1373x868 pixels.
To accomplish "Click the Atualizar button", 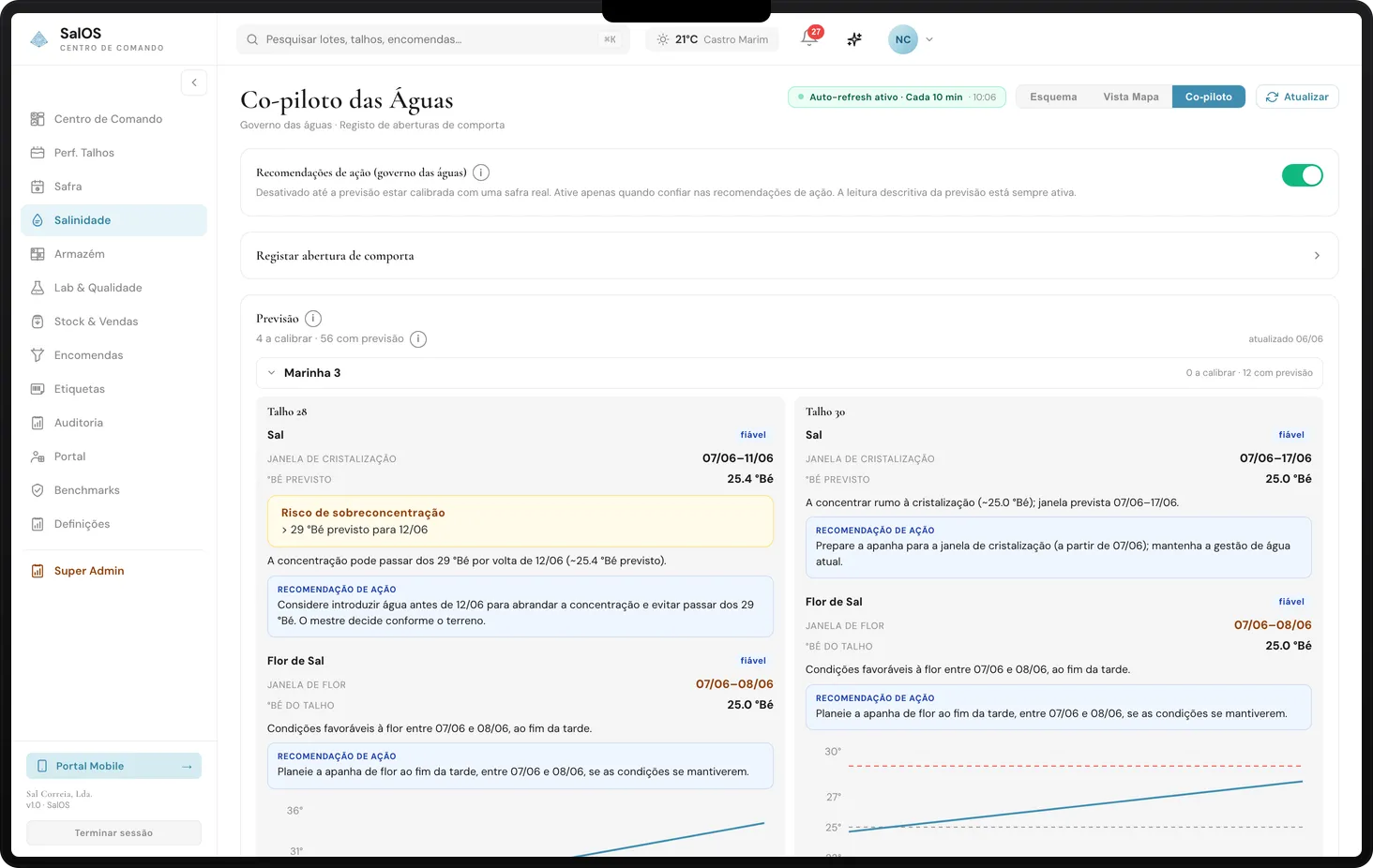I will pyautogui.click(x=1297, y=97).
